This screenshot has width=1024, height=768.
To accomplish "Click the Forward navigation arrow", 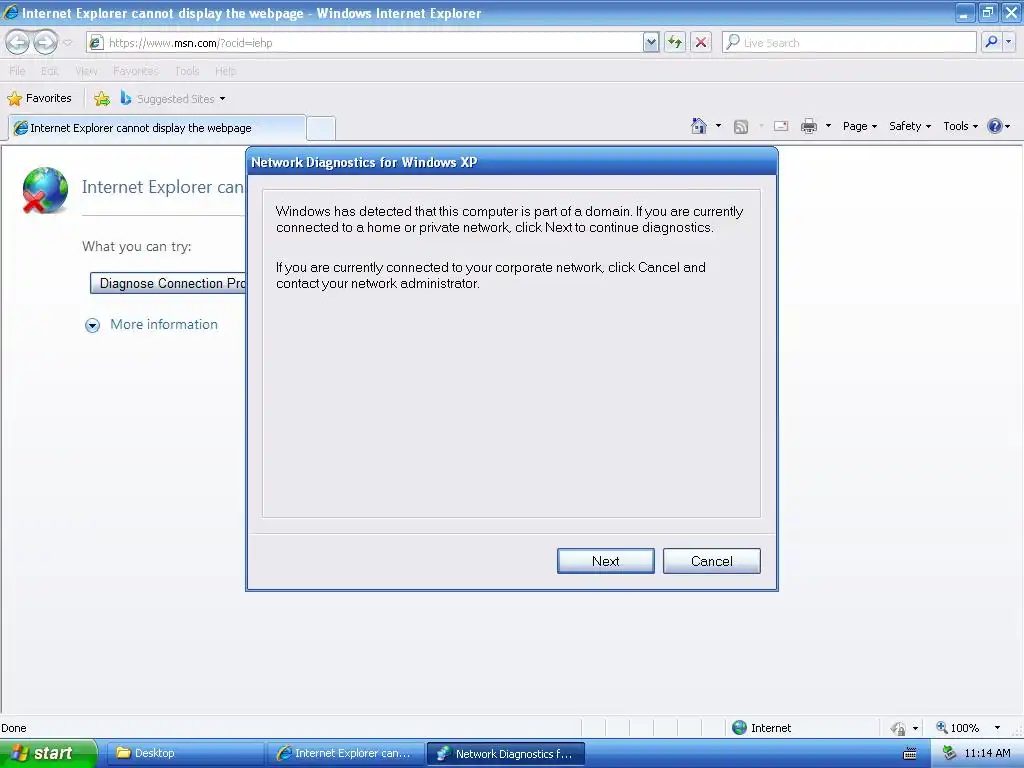I will pyautogui.click(x=45, y=43).
